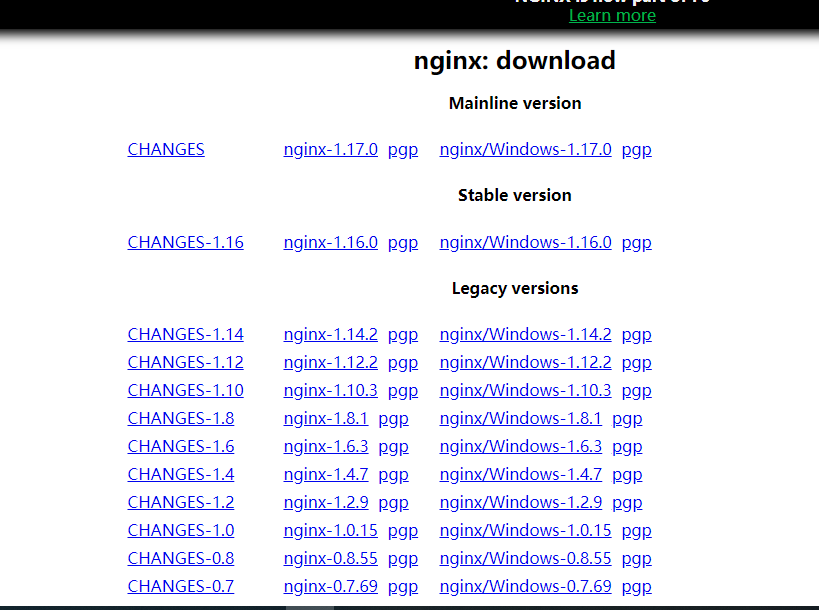Open CHANGES-0.8 link
This screenshot has height=610, width=819.
(181, 558)
